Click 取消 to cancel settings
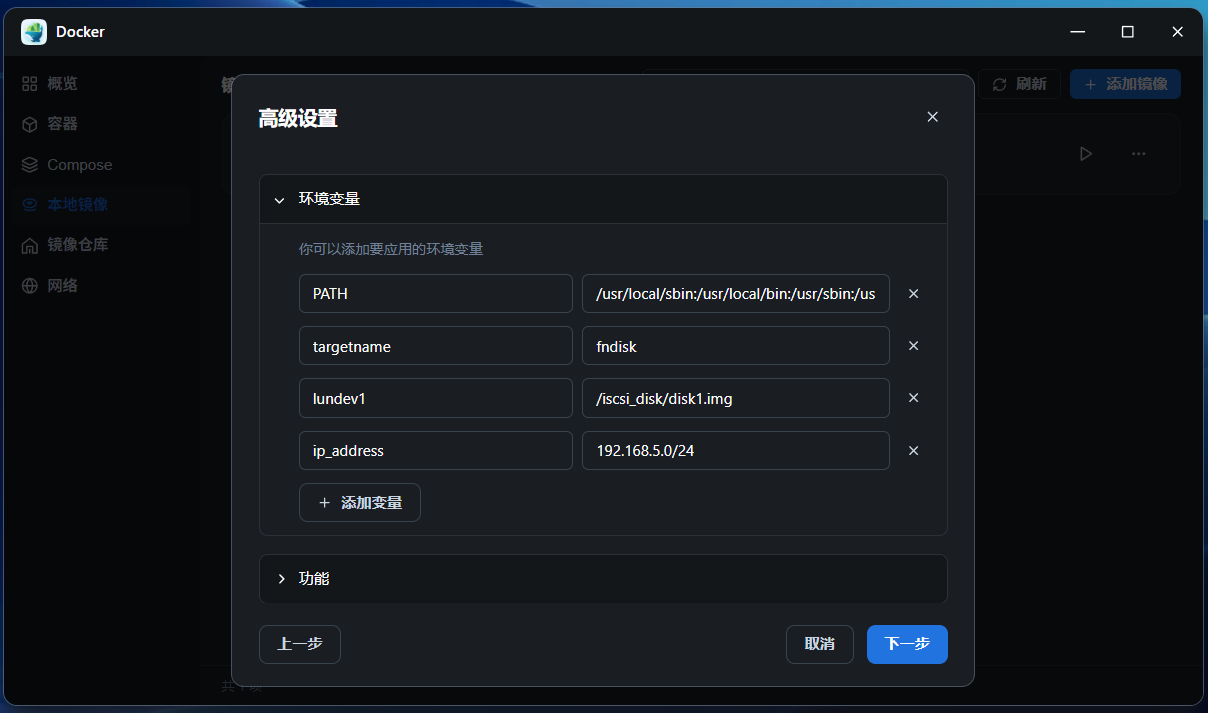 (x=819, y=644)
